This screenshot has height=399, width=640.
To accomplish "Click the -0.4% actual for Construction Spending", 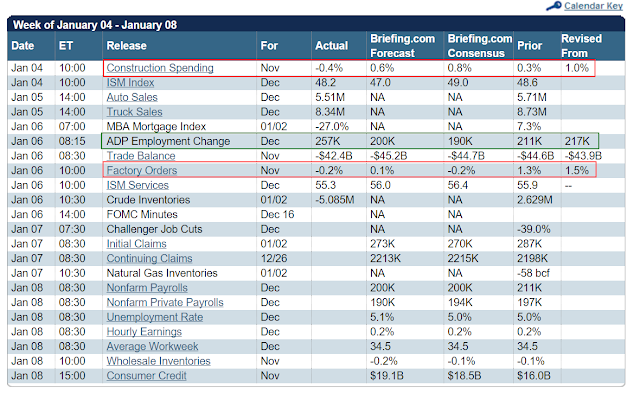I will [329, 68].
